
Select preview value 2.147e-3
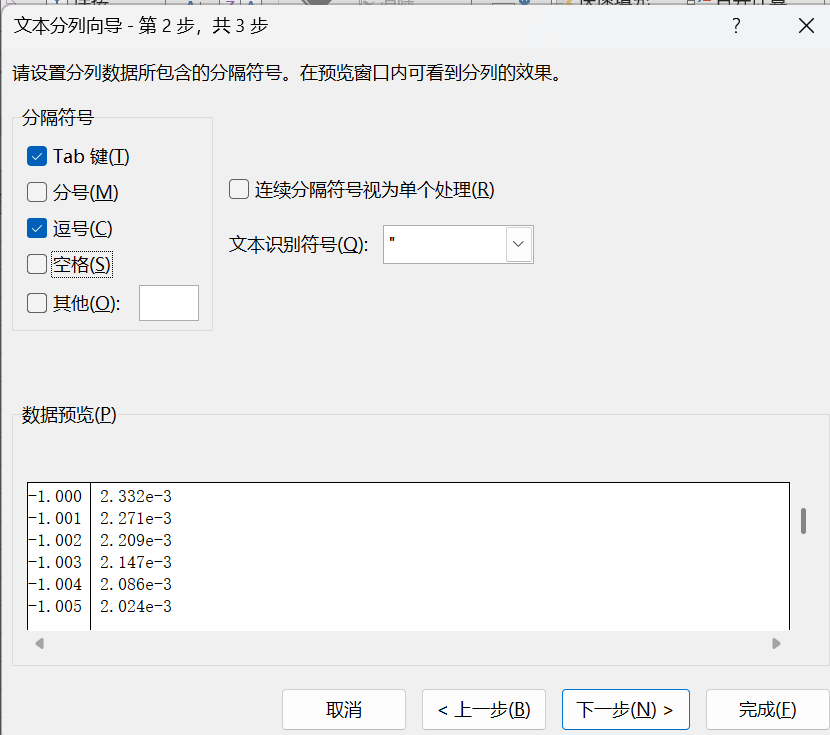[x=136, y=562]
